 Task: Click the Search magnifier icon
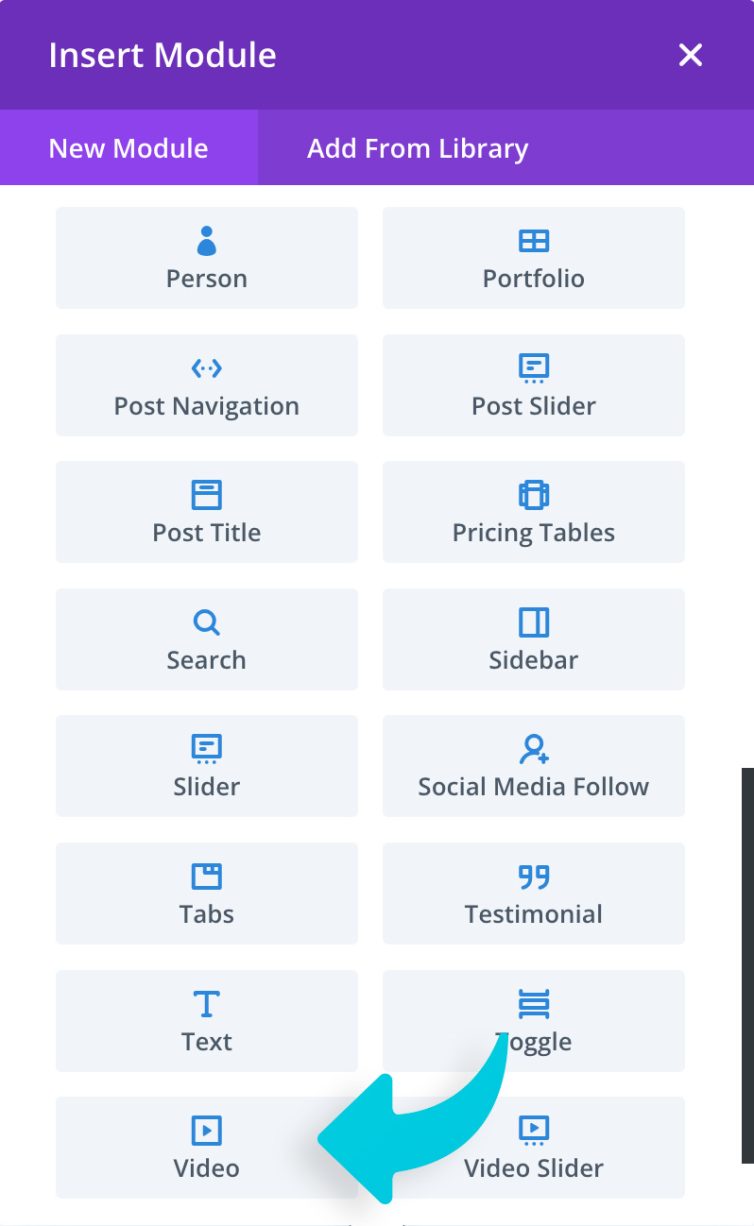click(x=206, y=623)
